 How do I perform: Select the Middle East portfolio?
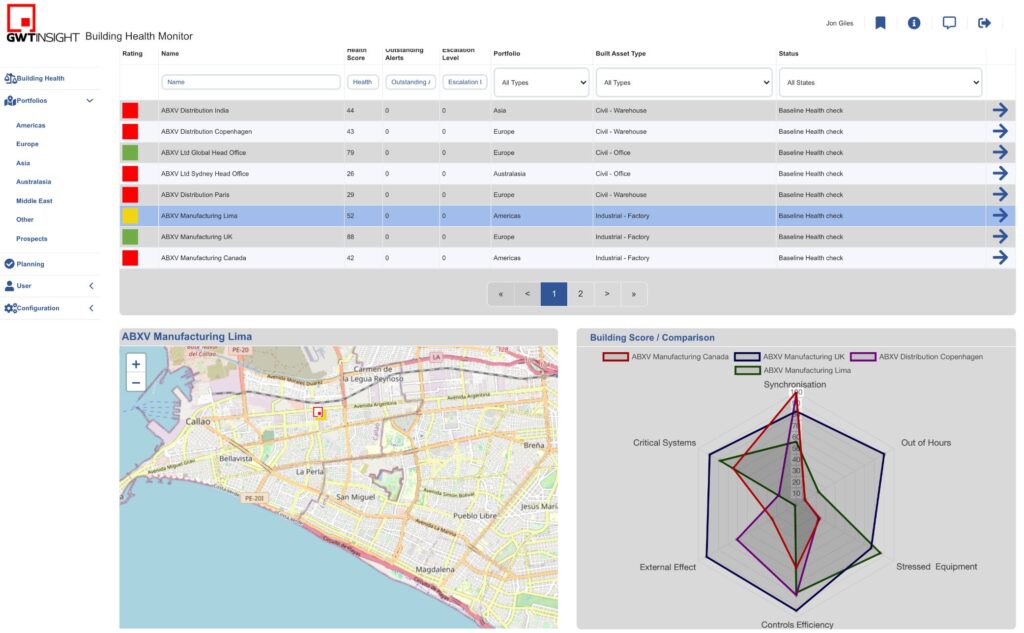(x=34, y=201)
